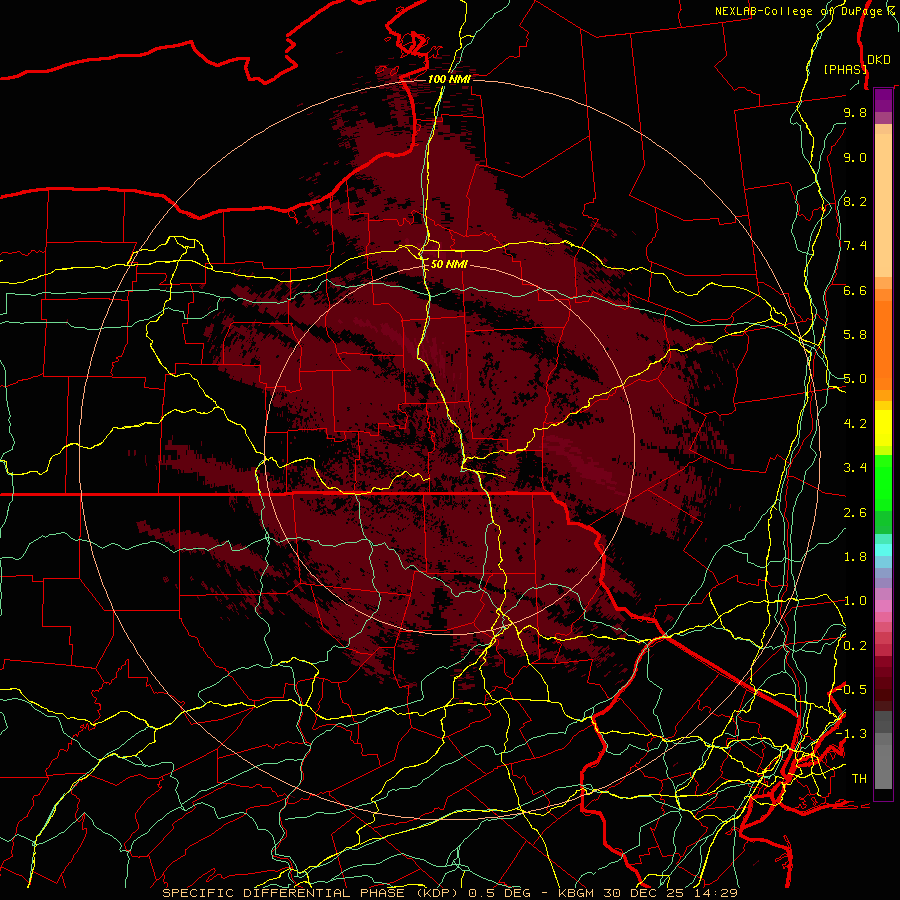Click the 3.4 legend value

click(x=855, y=468)
